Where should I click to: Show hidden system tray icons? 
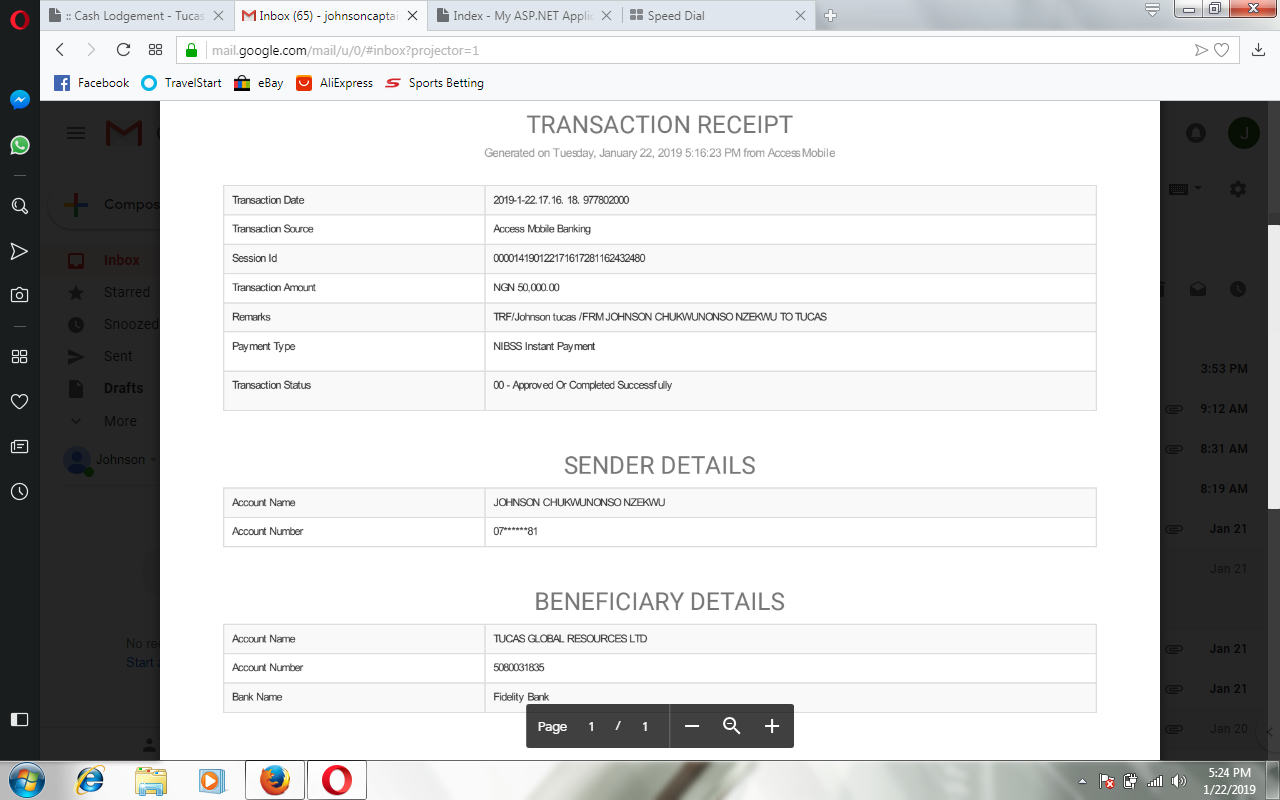coord(1083,780)
